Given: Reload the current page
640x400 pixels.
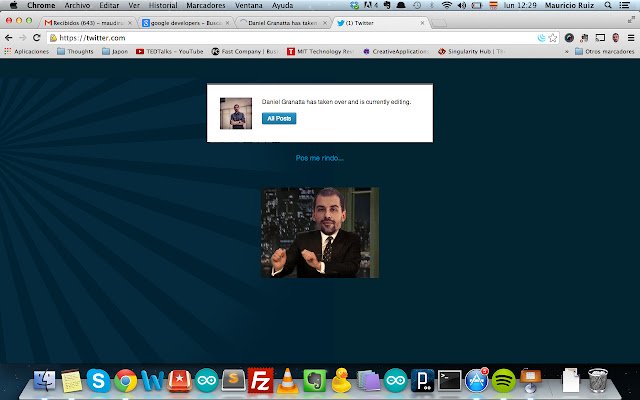Looking at the screenshot, I should pyautogui.click(x=36, y=38).
